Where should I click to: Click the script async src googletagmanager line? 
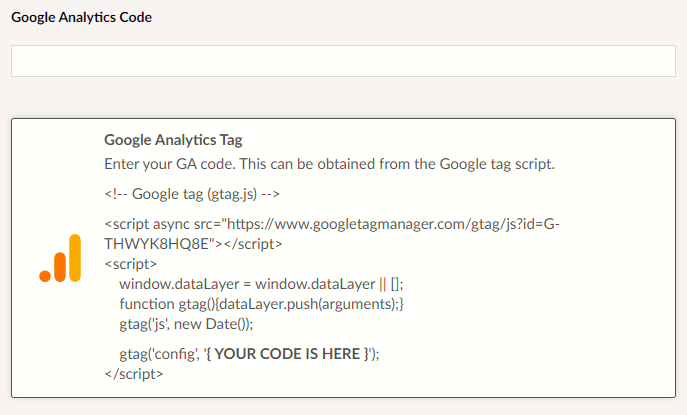point(332,224)
